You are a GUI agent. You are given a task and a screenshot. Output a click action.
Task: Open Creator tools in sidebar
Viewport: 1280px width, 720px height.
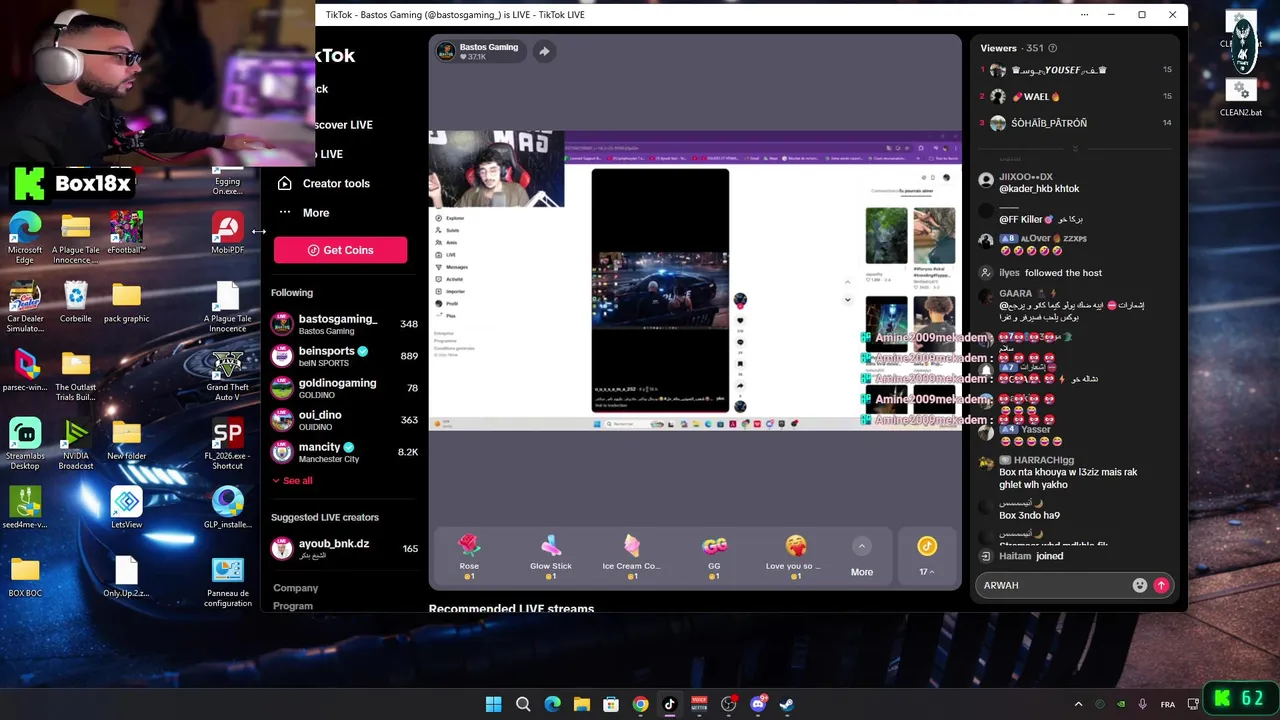point(324,183)
